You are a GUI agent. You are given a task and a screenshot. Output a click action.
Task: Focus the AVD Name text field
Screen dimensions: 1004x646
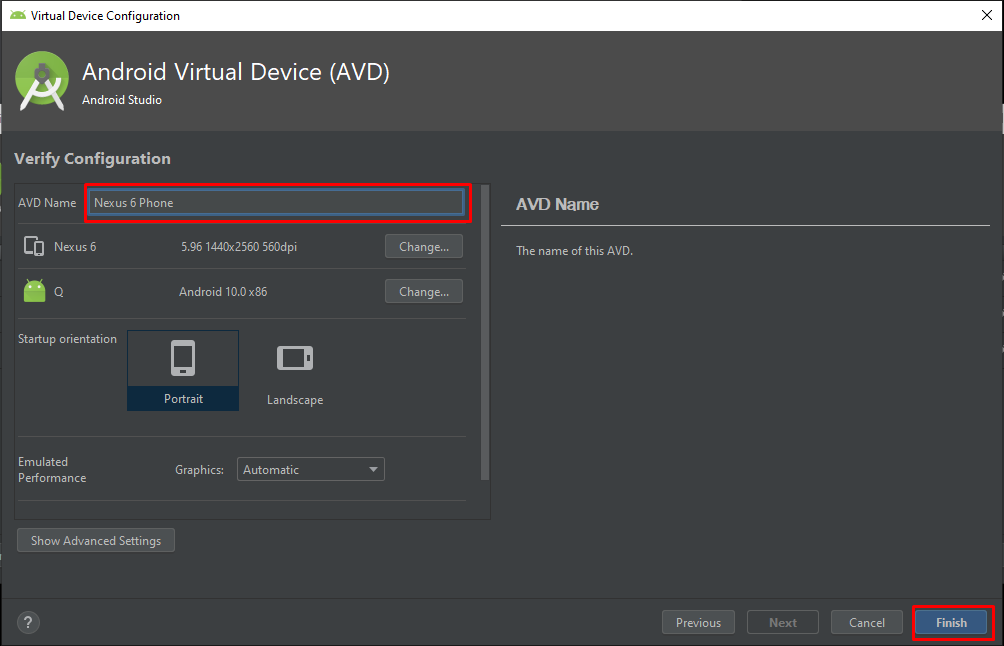pos(277,203)
